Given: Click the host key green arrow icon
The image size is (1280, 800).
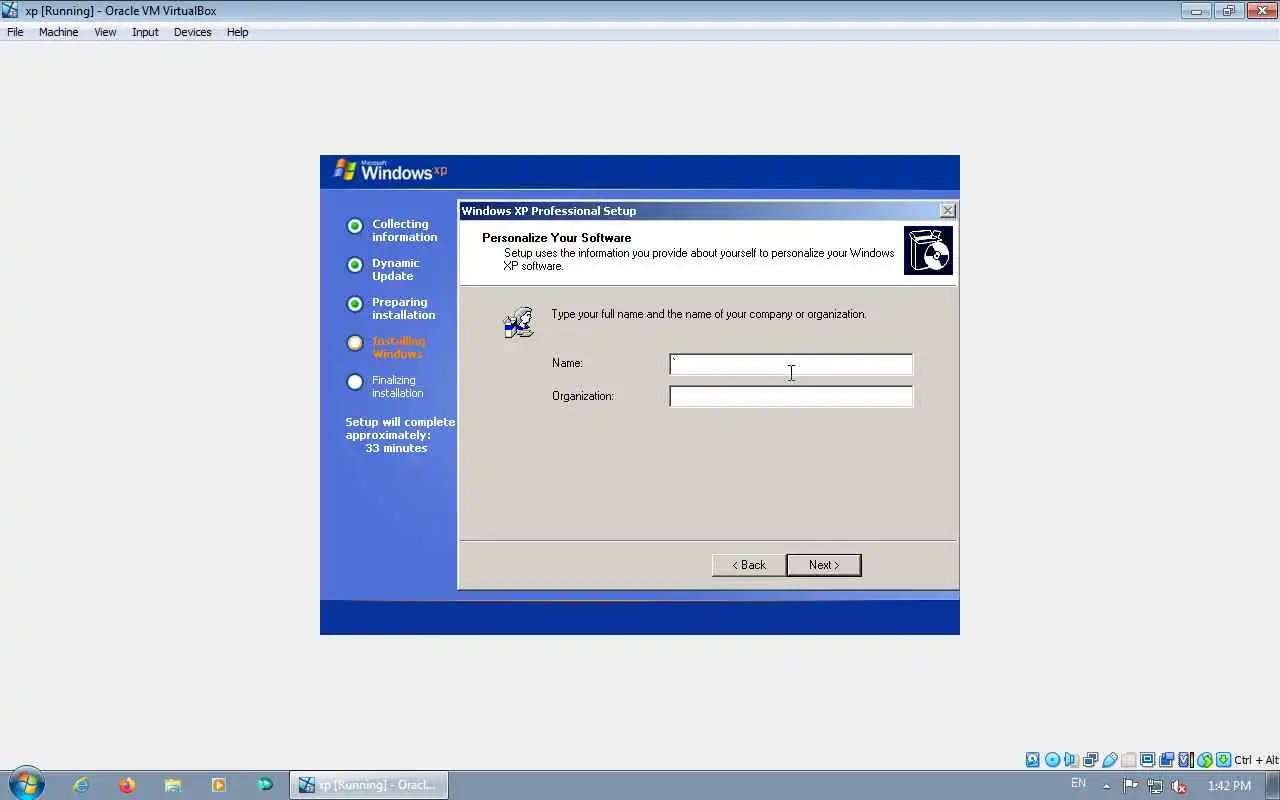Looking at the screenshot, I should click(x=1224, y=760).
